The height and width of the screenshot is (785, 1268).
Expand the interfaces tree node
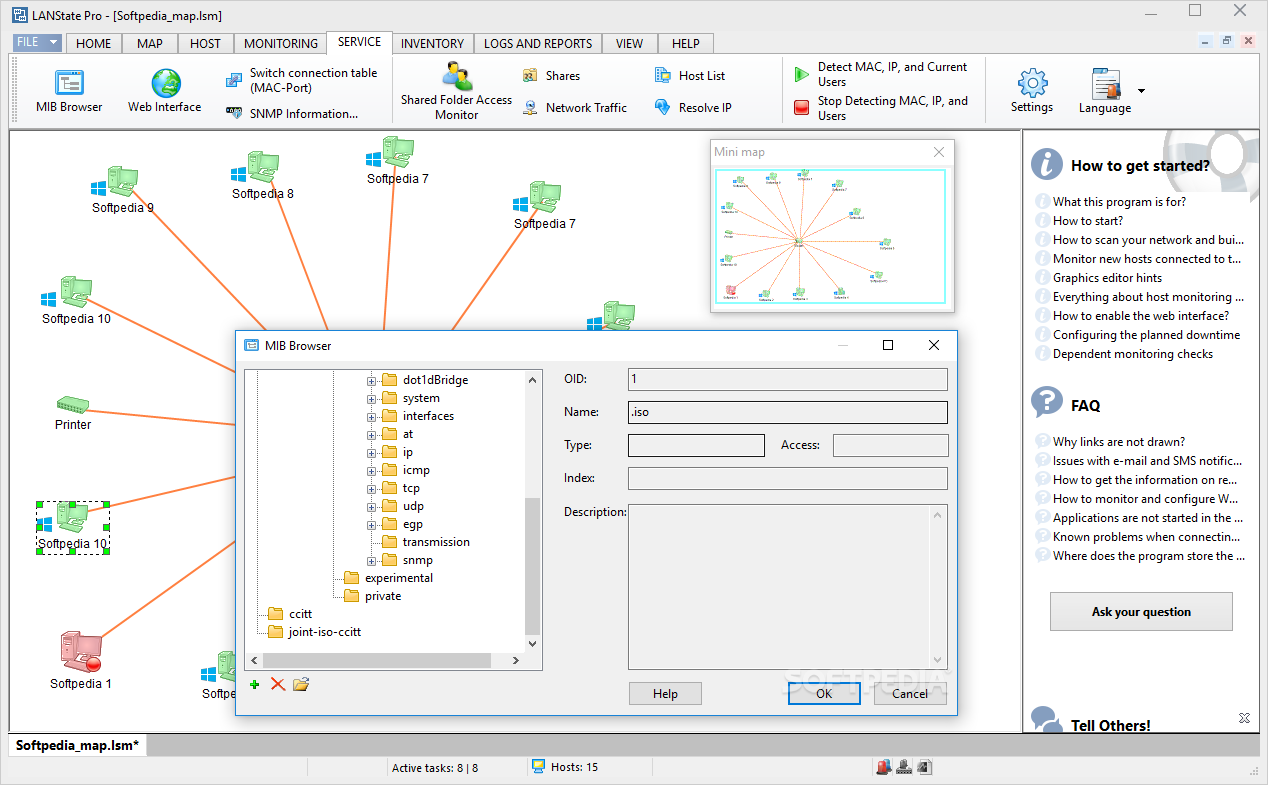click(x=371, y=417)
